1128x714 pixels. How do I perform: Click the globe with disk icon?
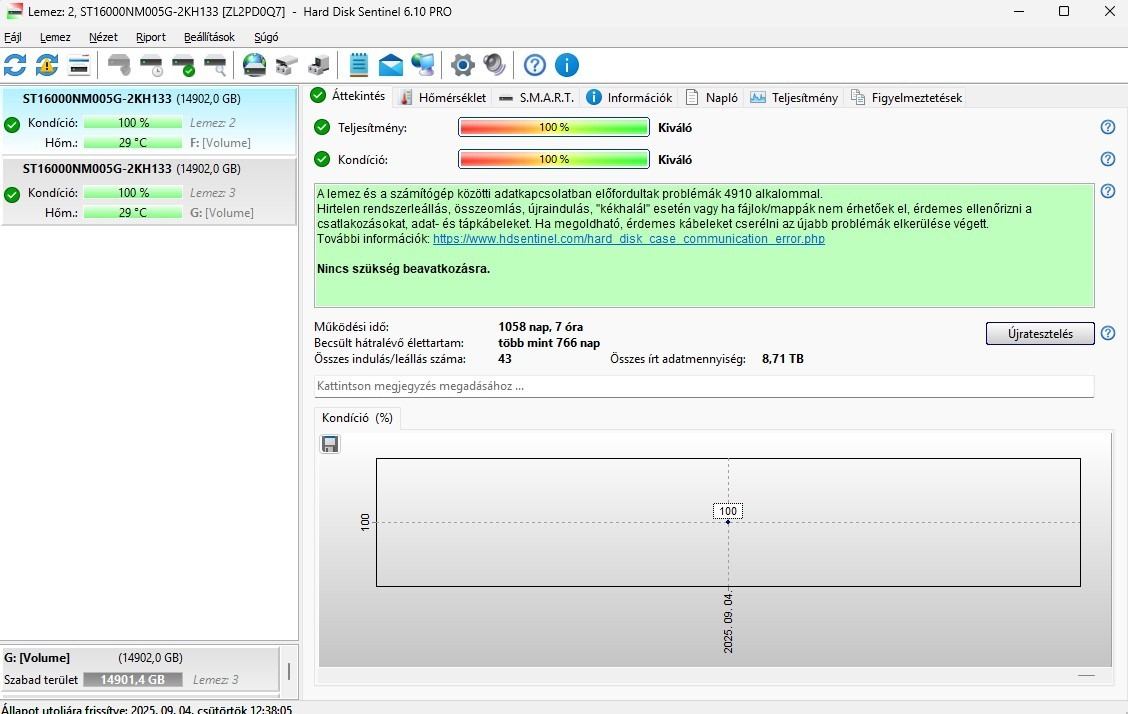[x=254, y=65]
